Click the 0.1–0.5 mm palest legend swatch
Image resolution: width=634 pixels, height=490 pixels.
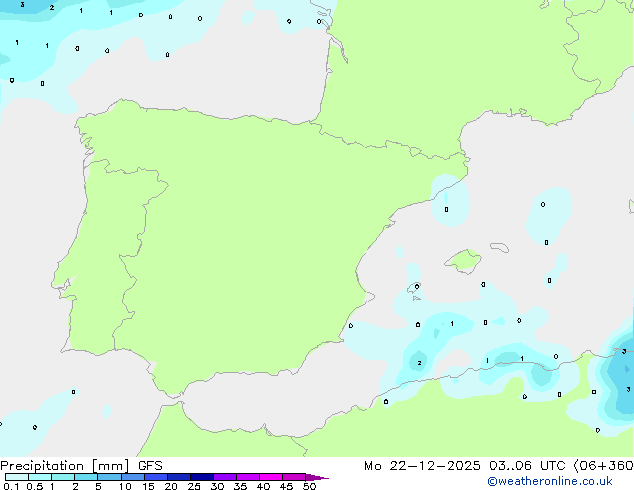17,477
